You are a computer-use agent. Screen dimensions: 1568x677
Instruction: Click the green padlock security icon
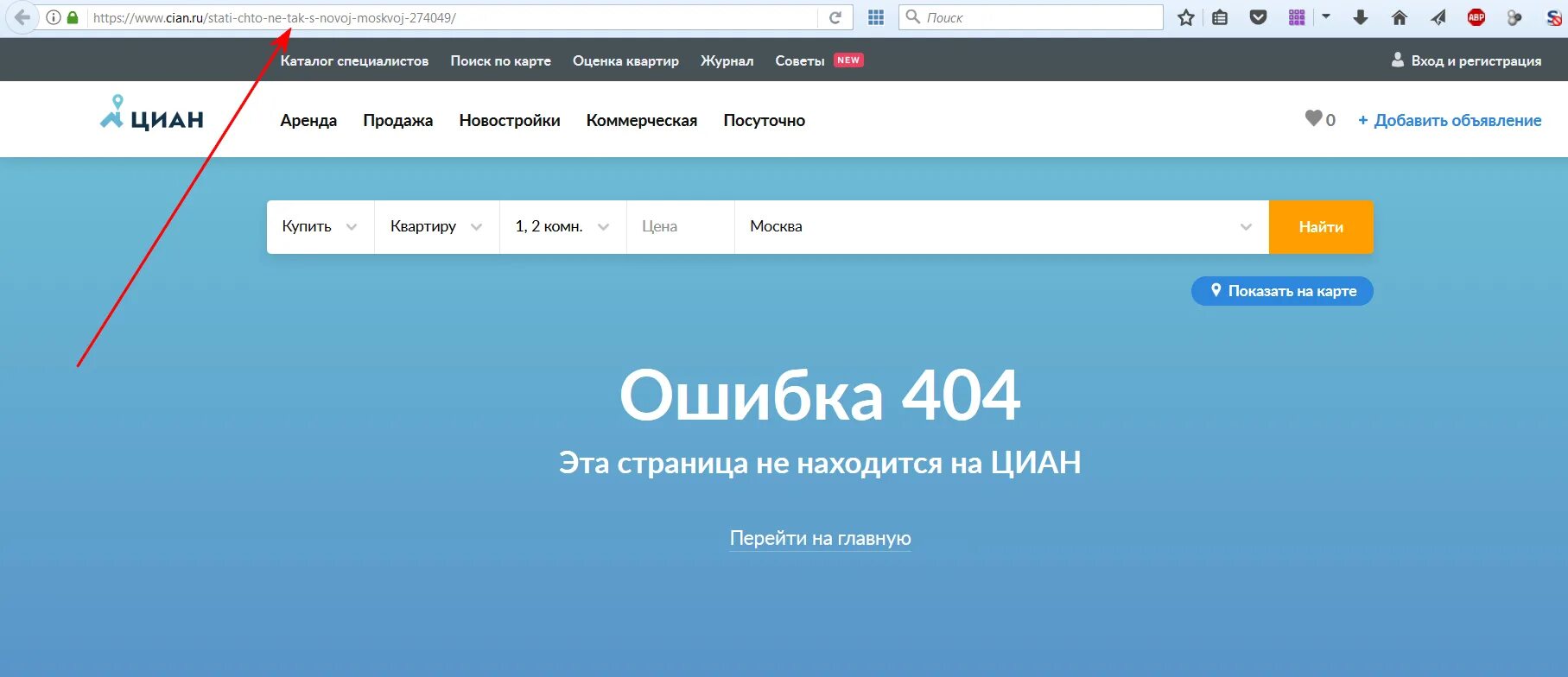pos(73,17)
